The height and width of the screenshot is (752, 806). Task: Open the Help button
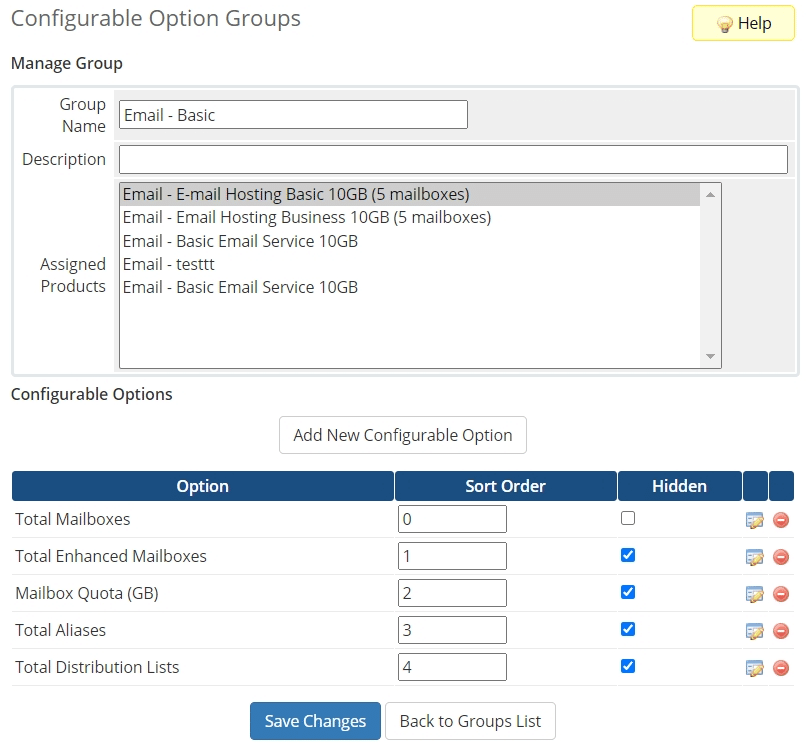pyautogui.click(x=744, y=23)
